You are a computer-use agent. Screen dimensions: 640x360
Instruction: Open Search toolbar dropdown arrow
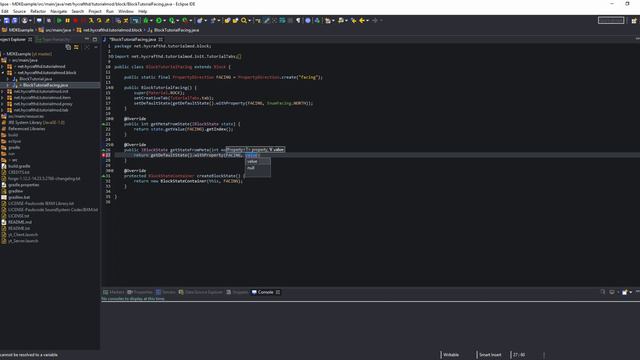coord(249,20)
